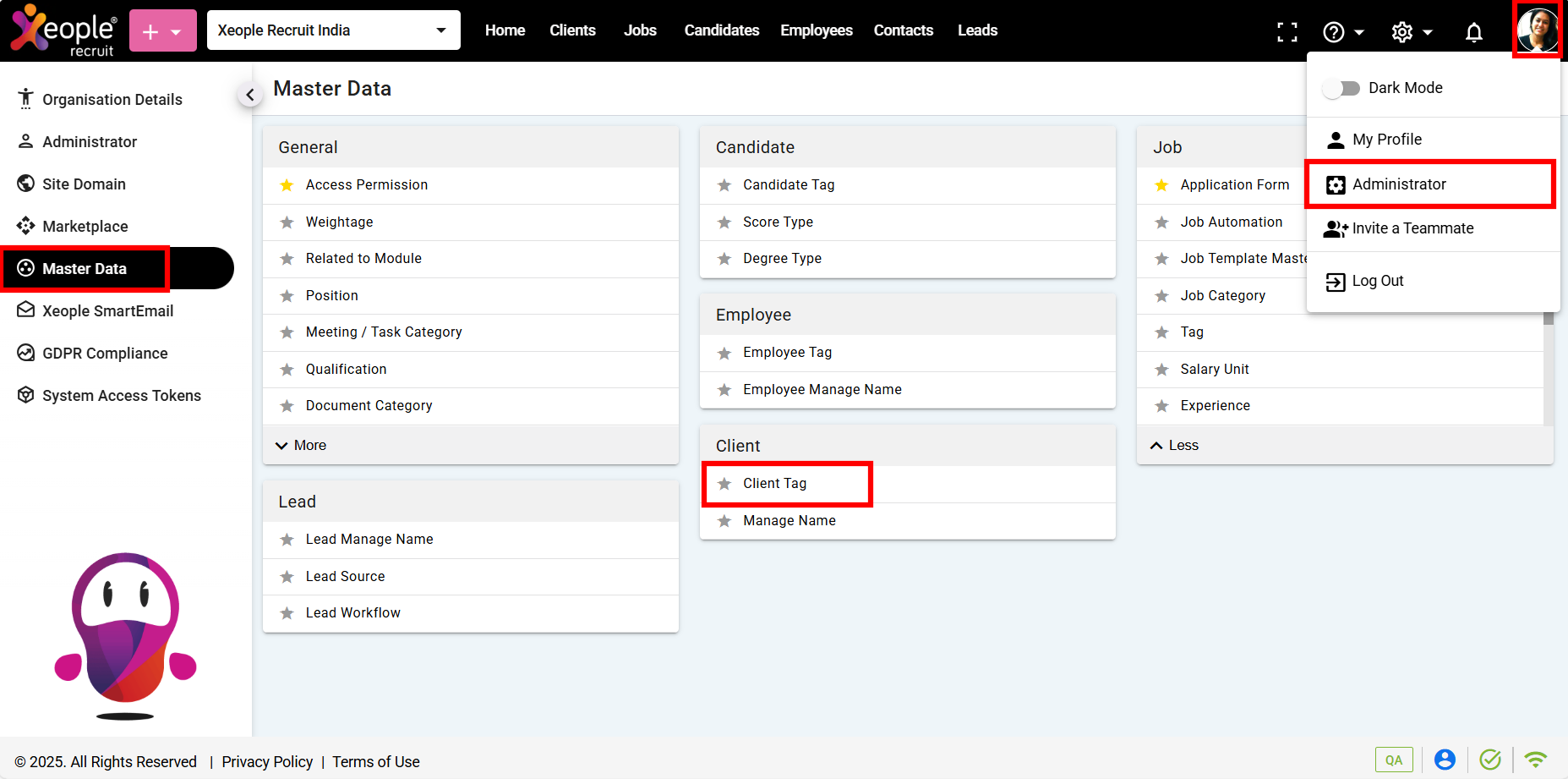Star the Candidate Tag item
The height and width of the screenshot is (779, 1568).
coord(724,185)
